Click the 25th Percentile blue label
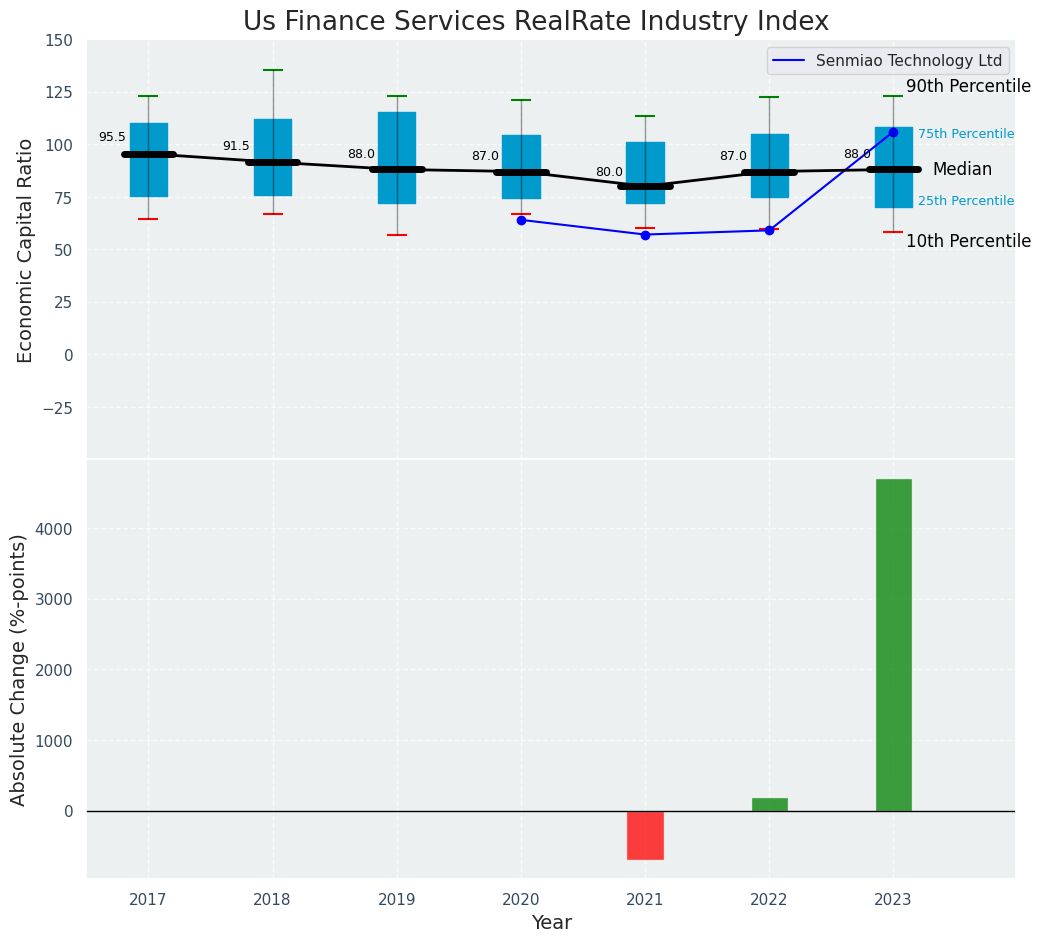This screenshot has width=1041, height=942. click(x=965, y=201)
